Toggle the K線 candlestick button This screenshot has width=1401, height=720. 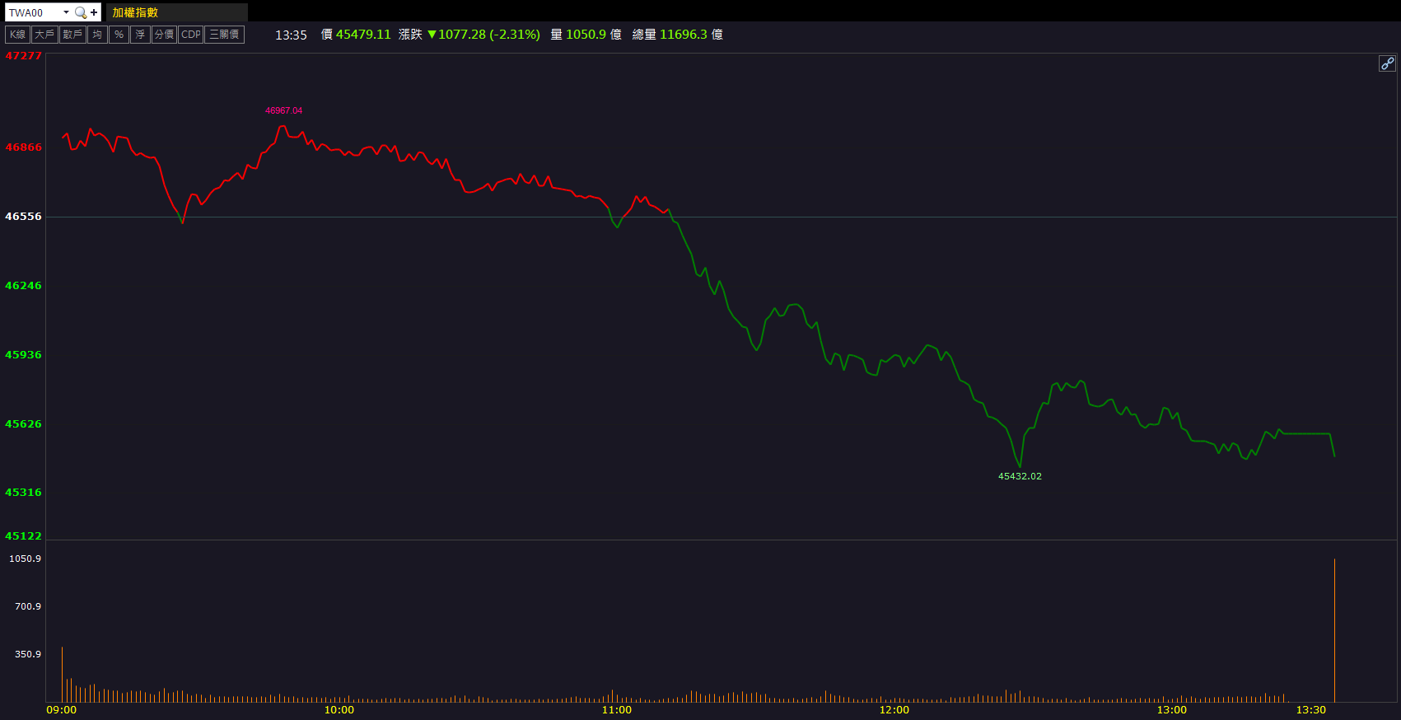pos(17,34)
